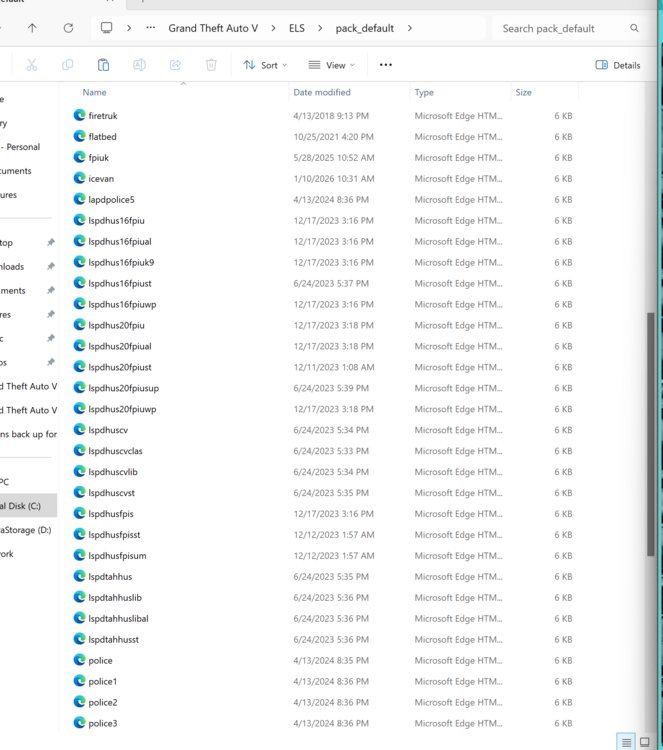Image resolution: width=663 pixels, height=750 pixels.
Task: Expand chevron after Grand Theft Auto V
Action: click(x=273, y=28)
